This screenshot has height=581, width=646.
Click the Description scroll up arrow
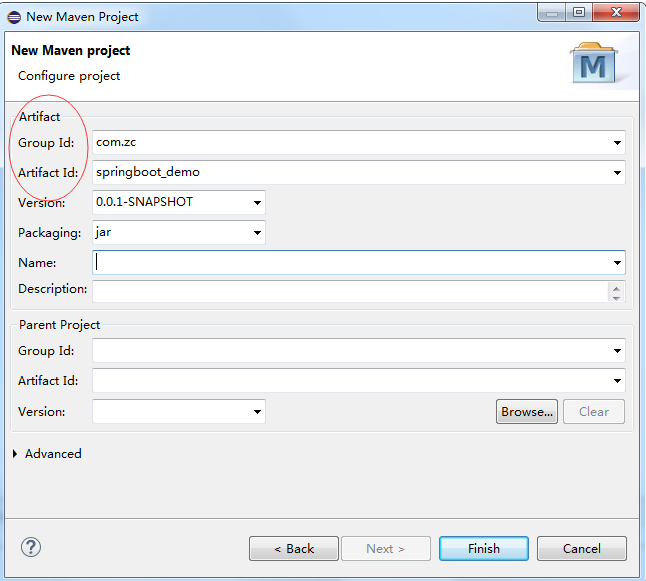[616, 288]
